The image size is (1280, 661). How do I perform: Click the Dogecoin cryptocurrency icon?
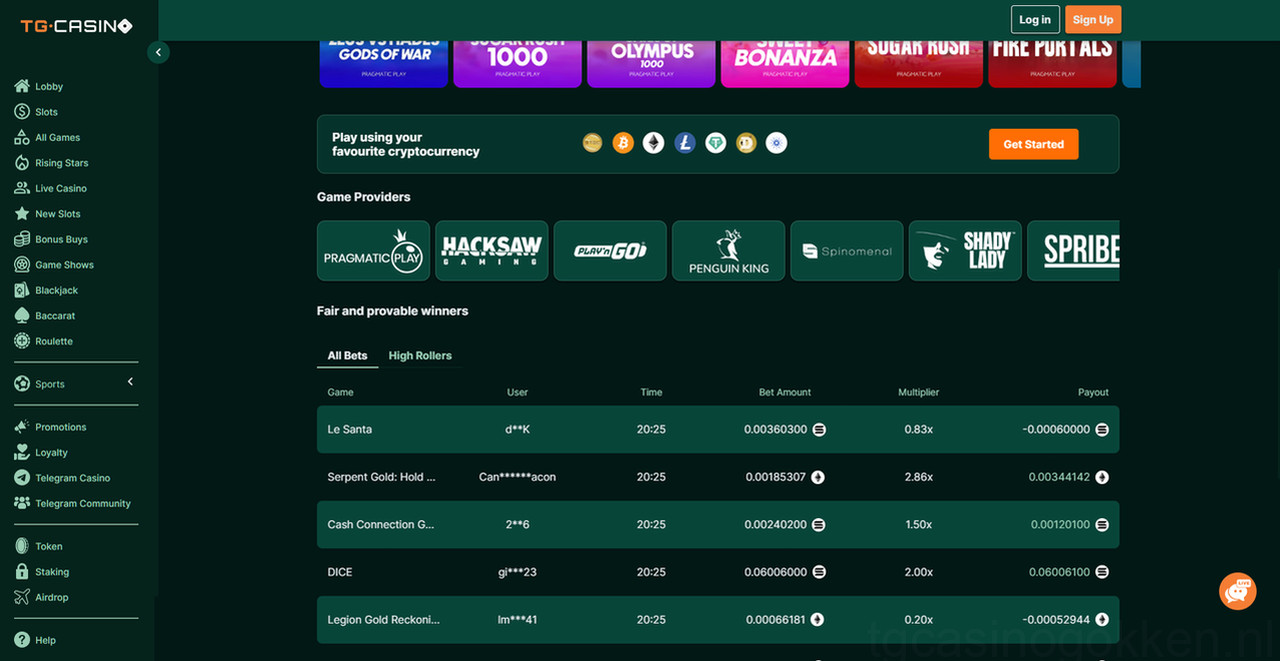point(745,143)
